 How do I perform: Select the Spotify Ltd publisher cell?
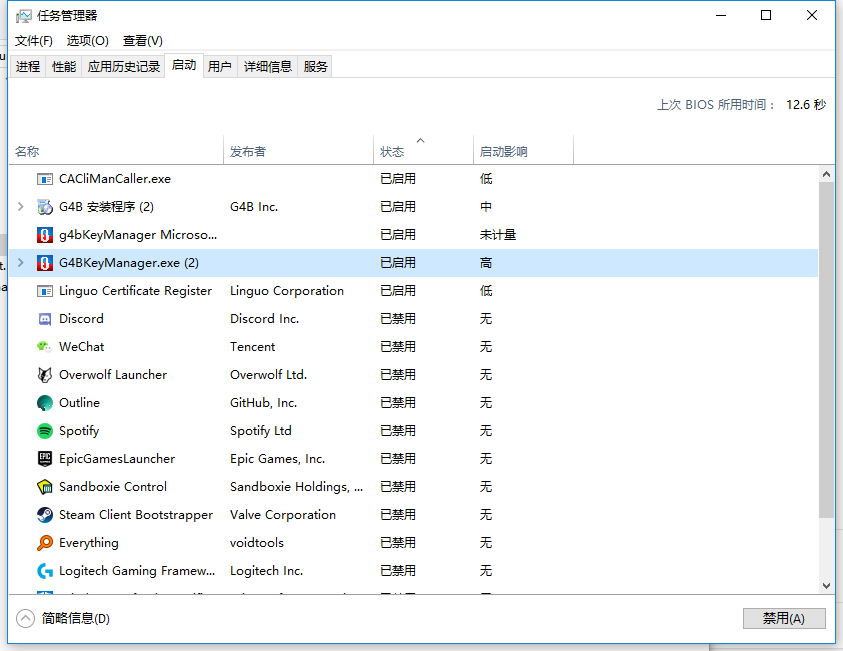pos(261,431)
